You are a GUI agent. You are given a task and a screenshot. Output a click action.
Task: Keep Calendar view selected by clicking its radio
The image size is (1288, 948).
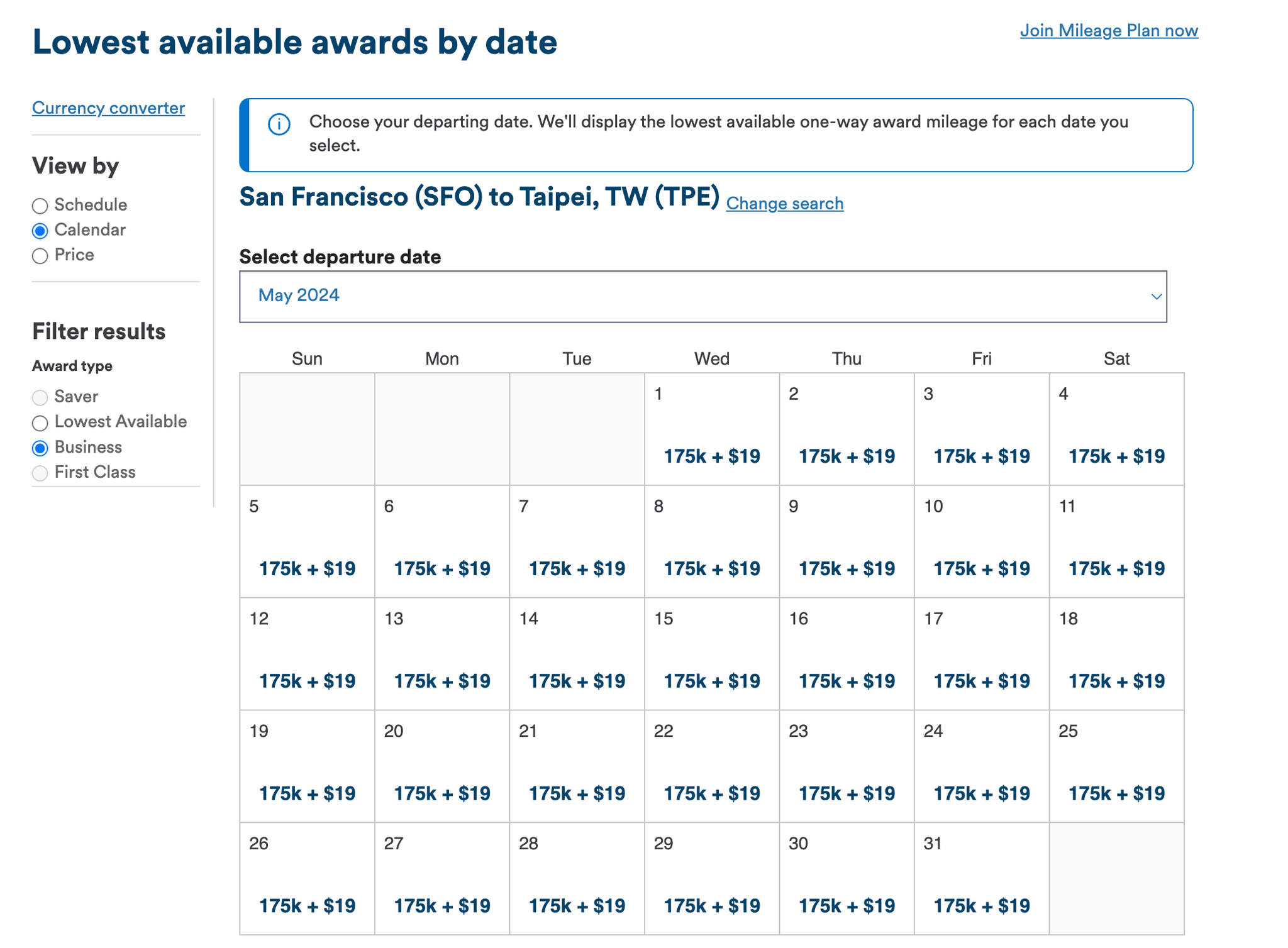click(x=40, y=230)
